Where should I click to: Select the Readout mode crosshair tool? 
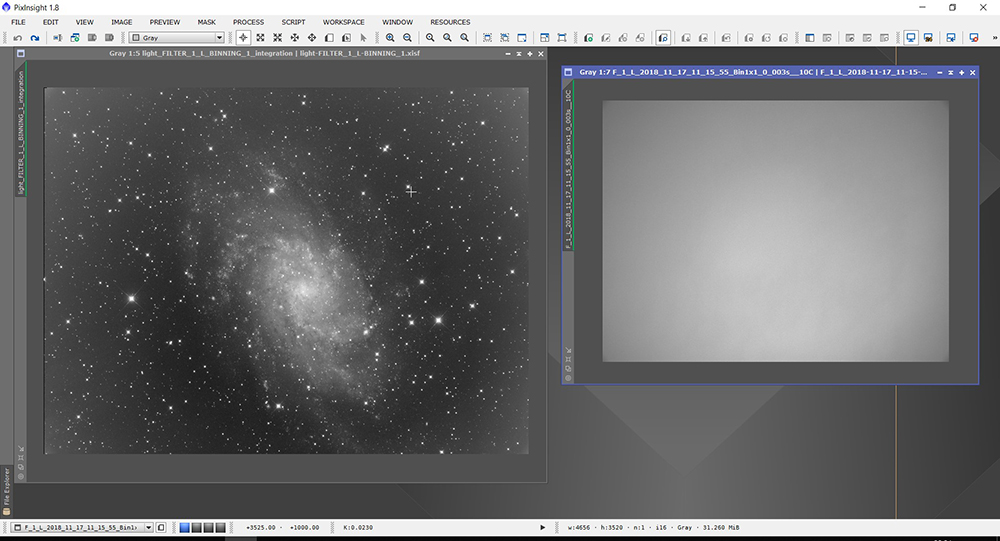[x=243, y=38]
